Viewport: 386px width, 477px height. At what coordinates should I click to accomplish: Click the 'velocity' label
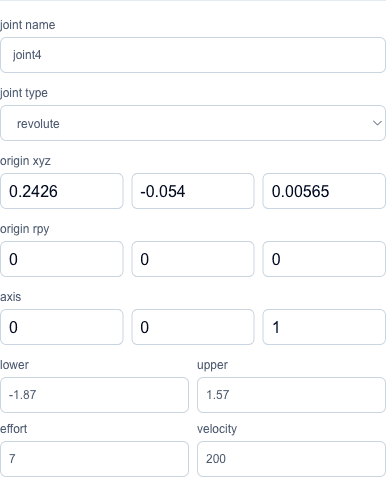click(217, 429)
